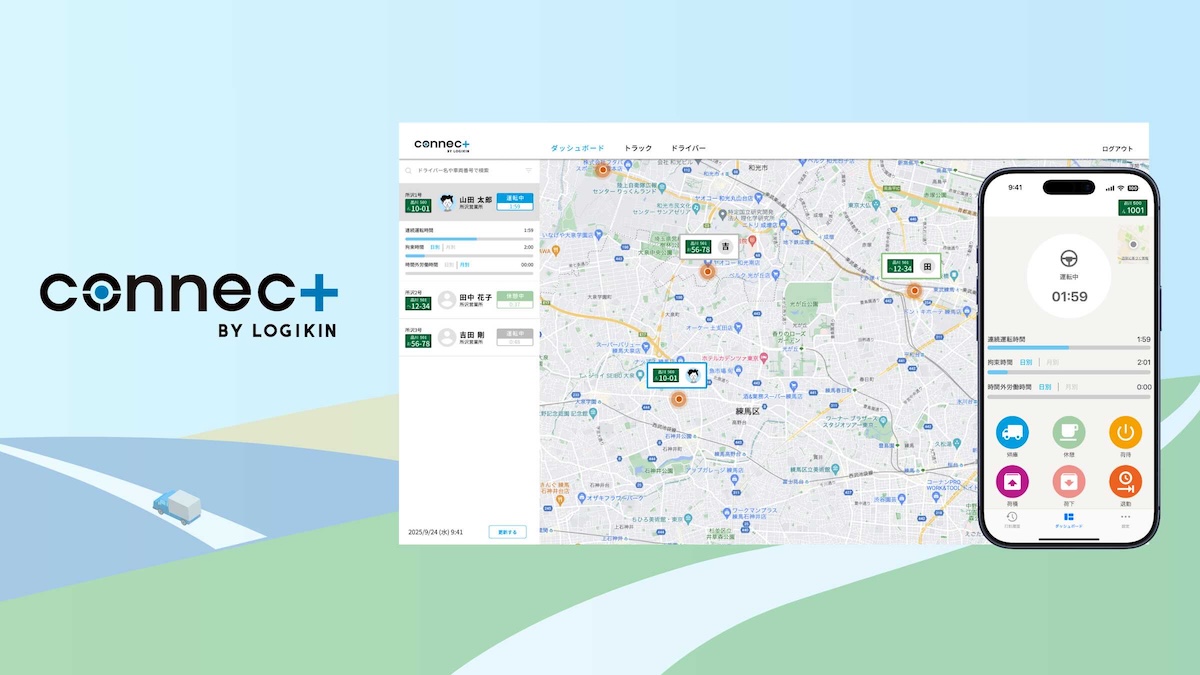The height and width of the screenshot is (675, 1200).
Task: Tap the green coffee cup break icon
Action: (x=1069, y=433)
